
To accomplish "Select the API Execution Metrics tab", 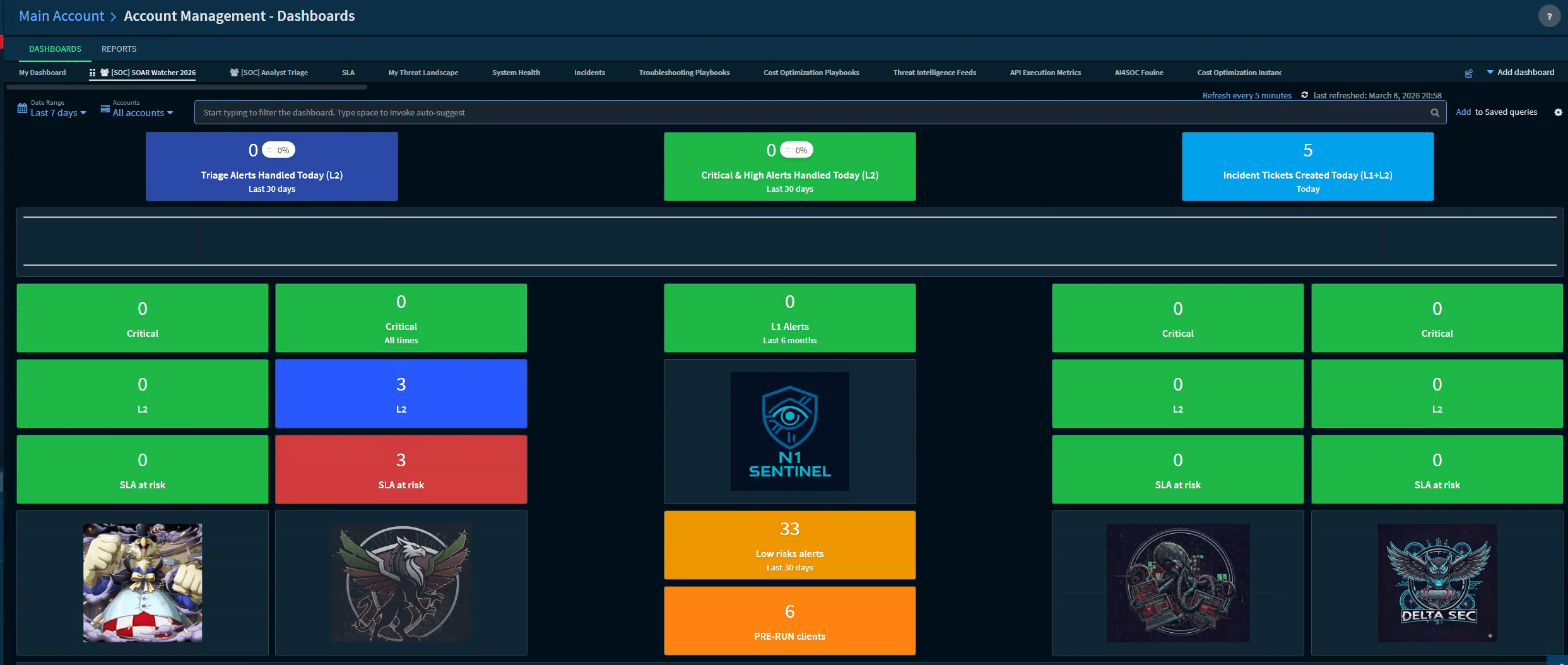I will (x=1046, y=73).
